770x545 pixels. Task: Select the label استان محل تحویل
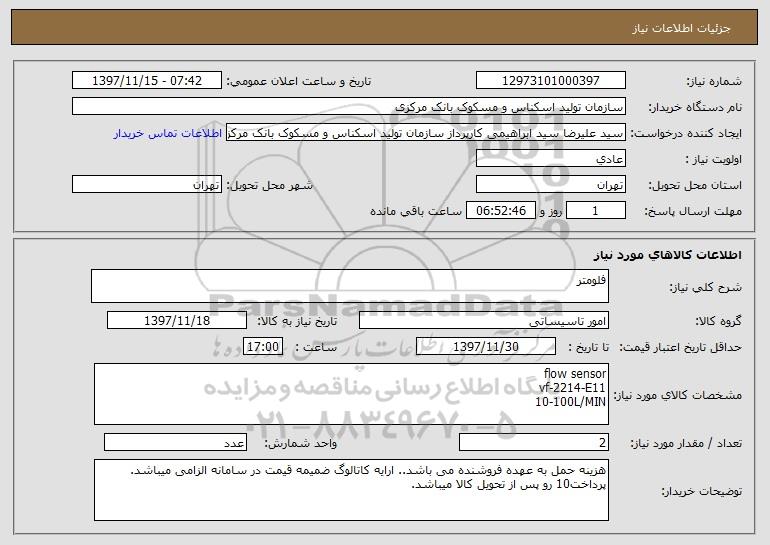point(695,186)
